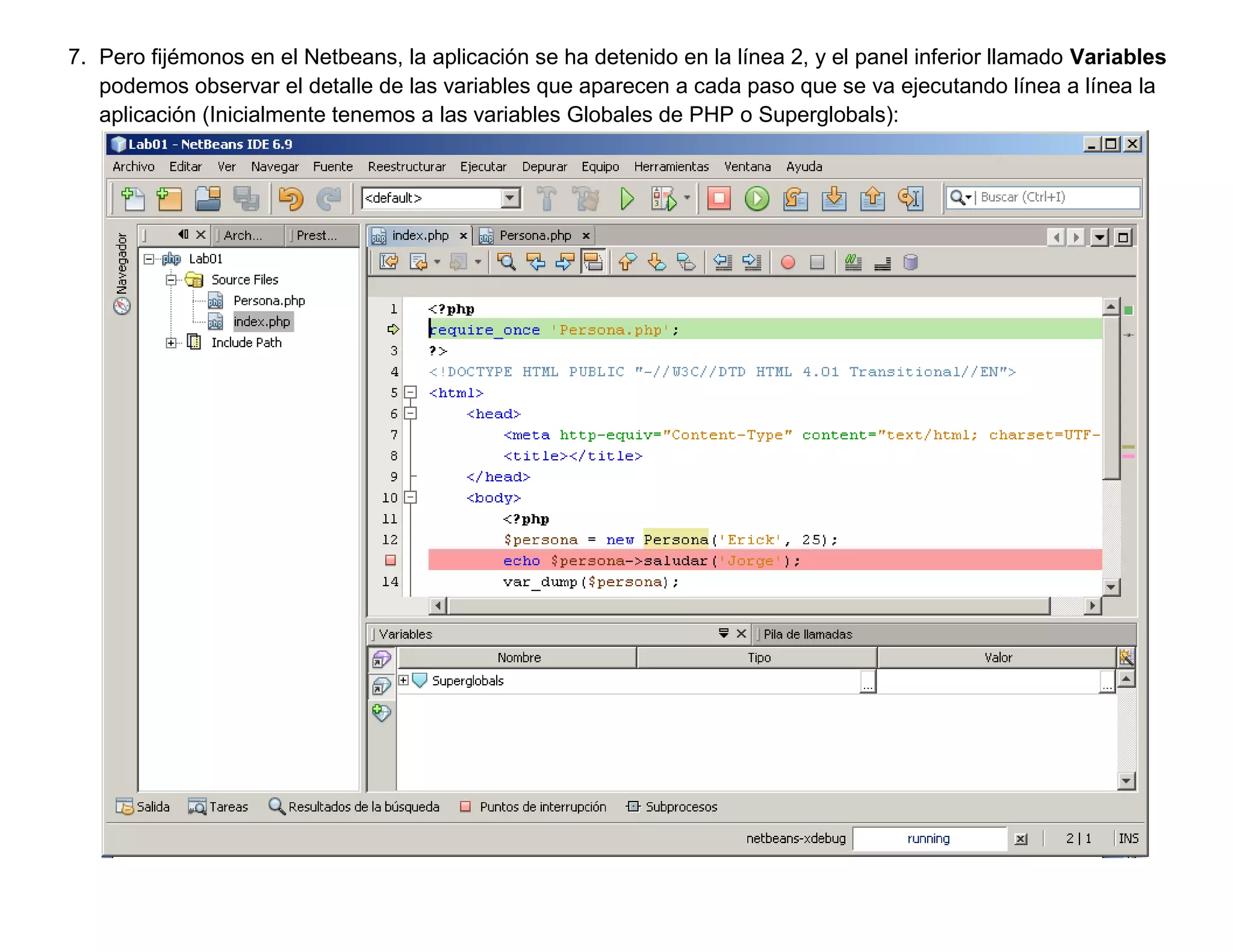Open editor document list dropdown arrow

(1099, 237)
